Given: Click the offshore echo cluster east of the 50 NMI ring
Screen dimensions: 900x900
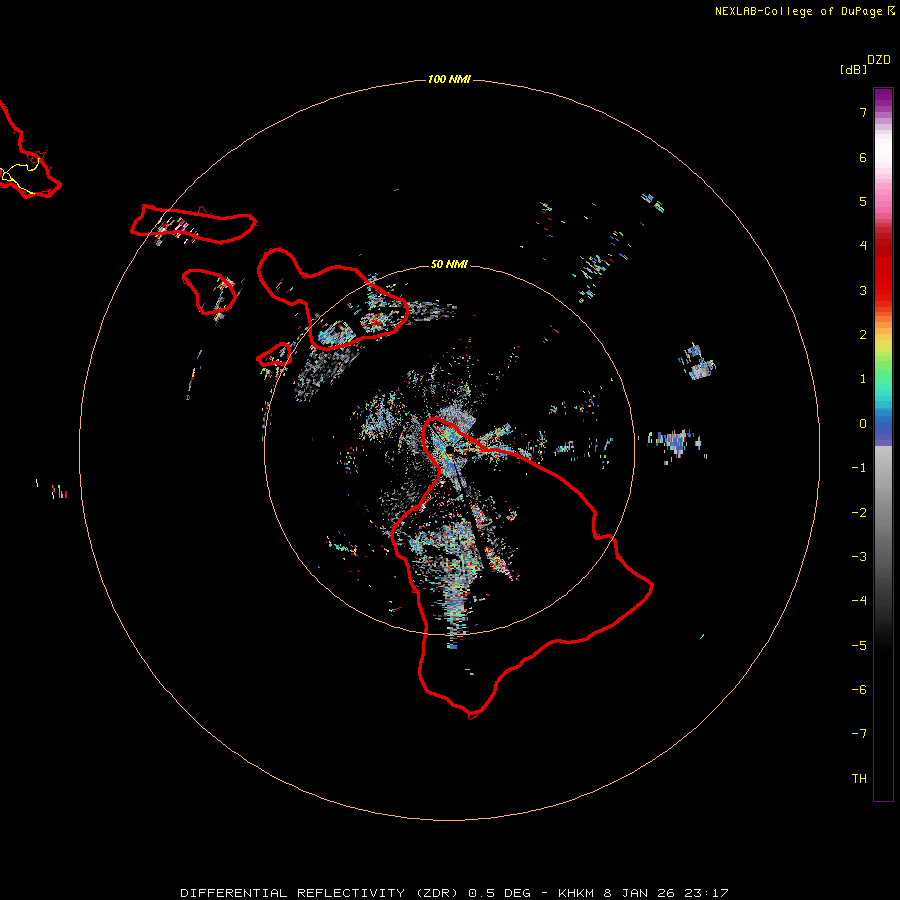Looking at the screenshot, I should tap(676, 443).
